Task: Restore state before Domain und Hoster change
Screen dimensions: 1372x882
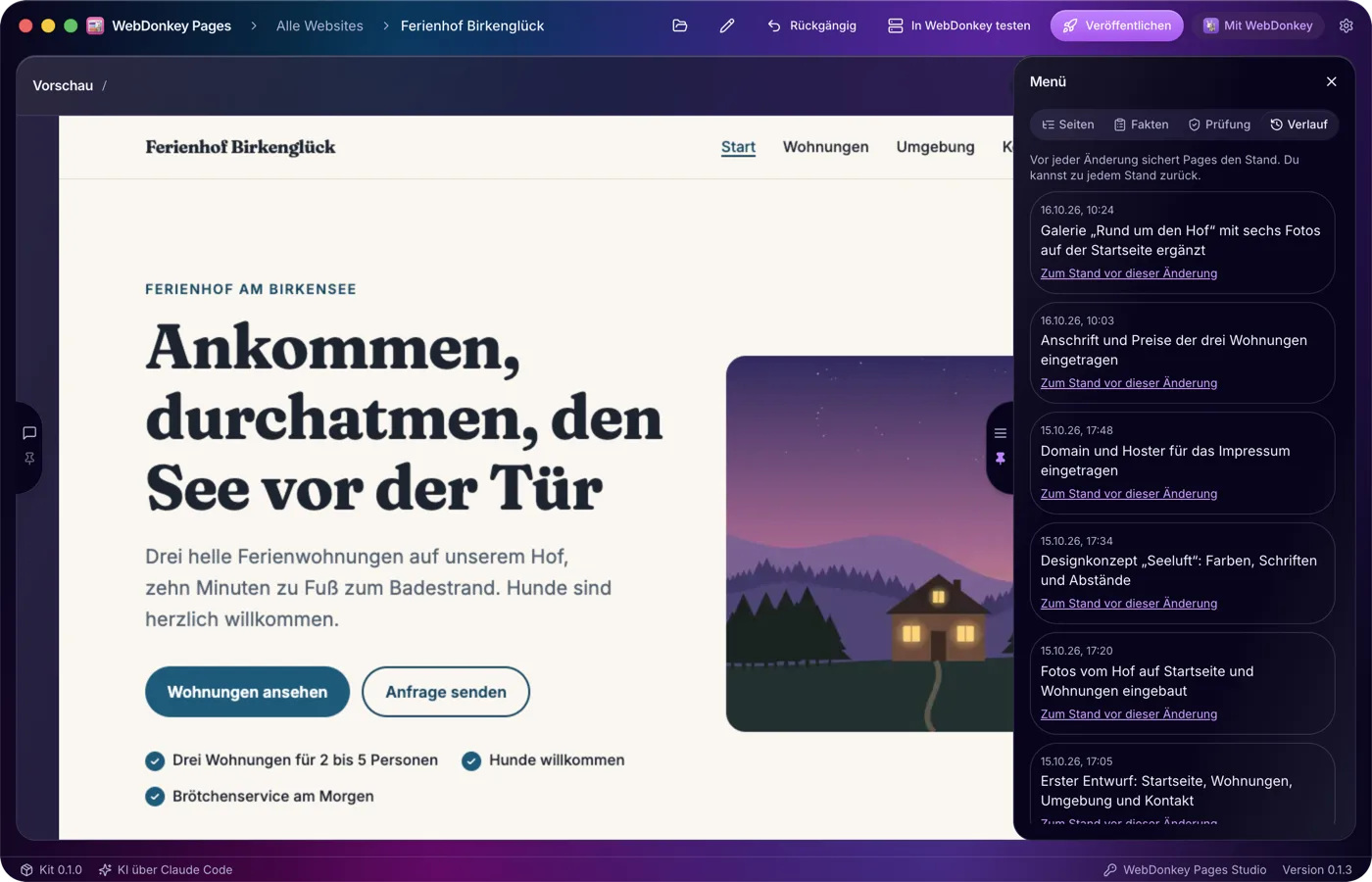Action: click(x=1129, y=494)
